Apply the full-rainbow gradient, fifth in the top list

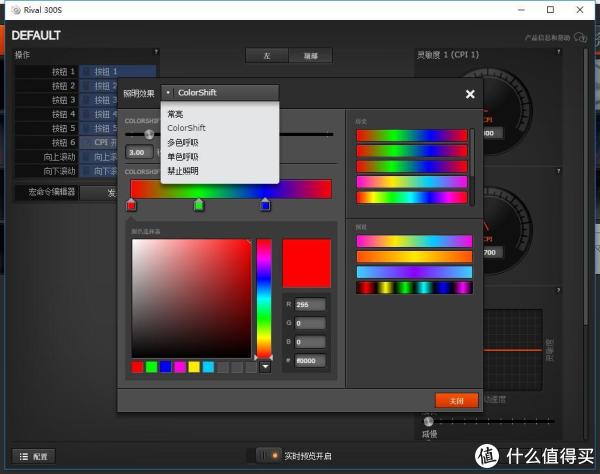click(412, 197)
